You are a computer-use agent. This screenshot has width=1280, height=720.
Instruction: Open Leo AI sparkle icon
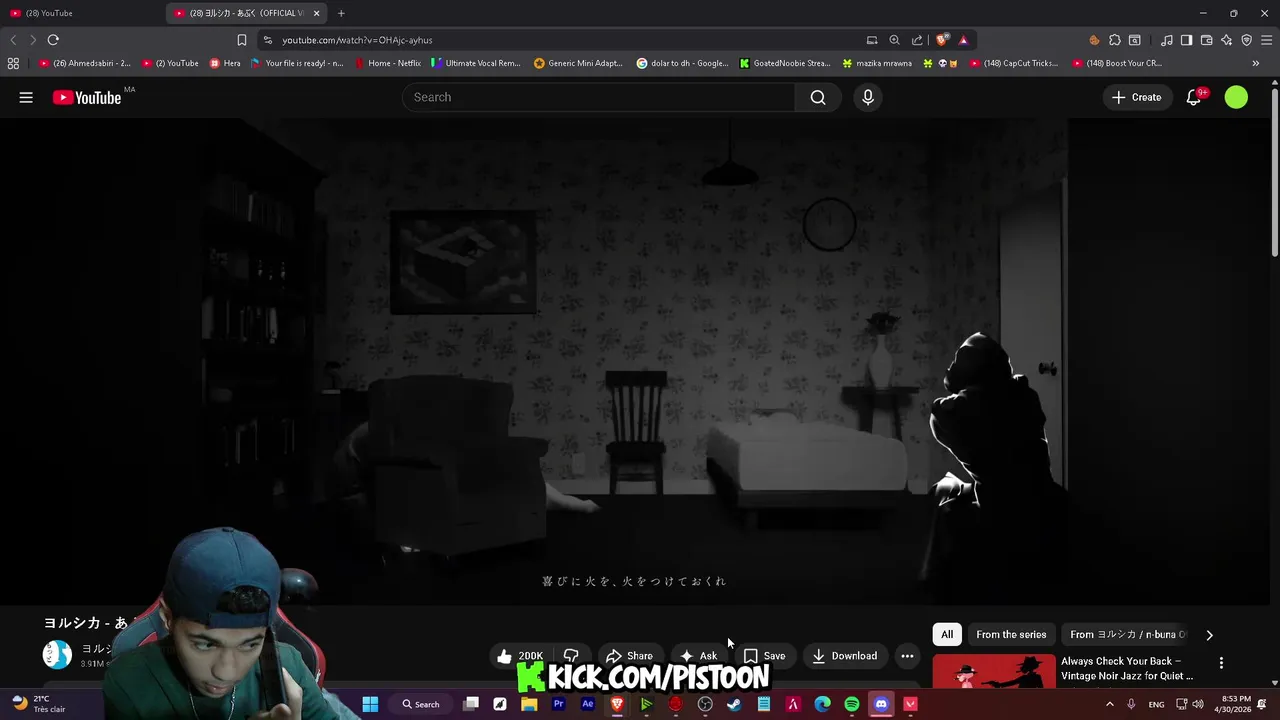[1226, 40]
